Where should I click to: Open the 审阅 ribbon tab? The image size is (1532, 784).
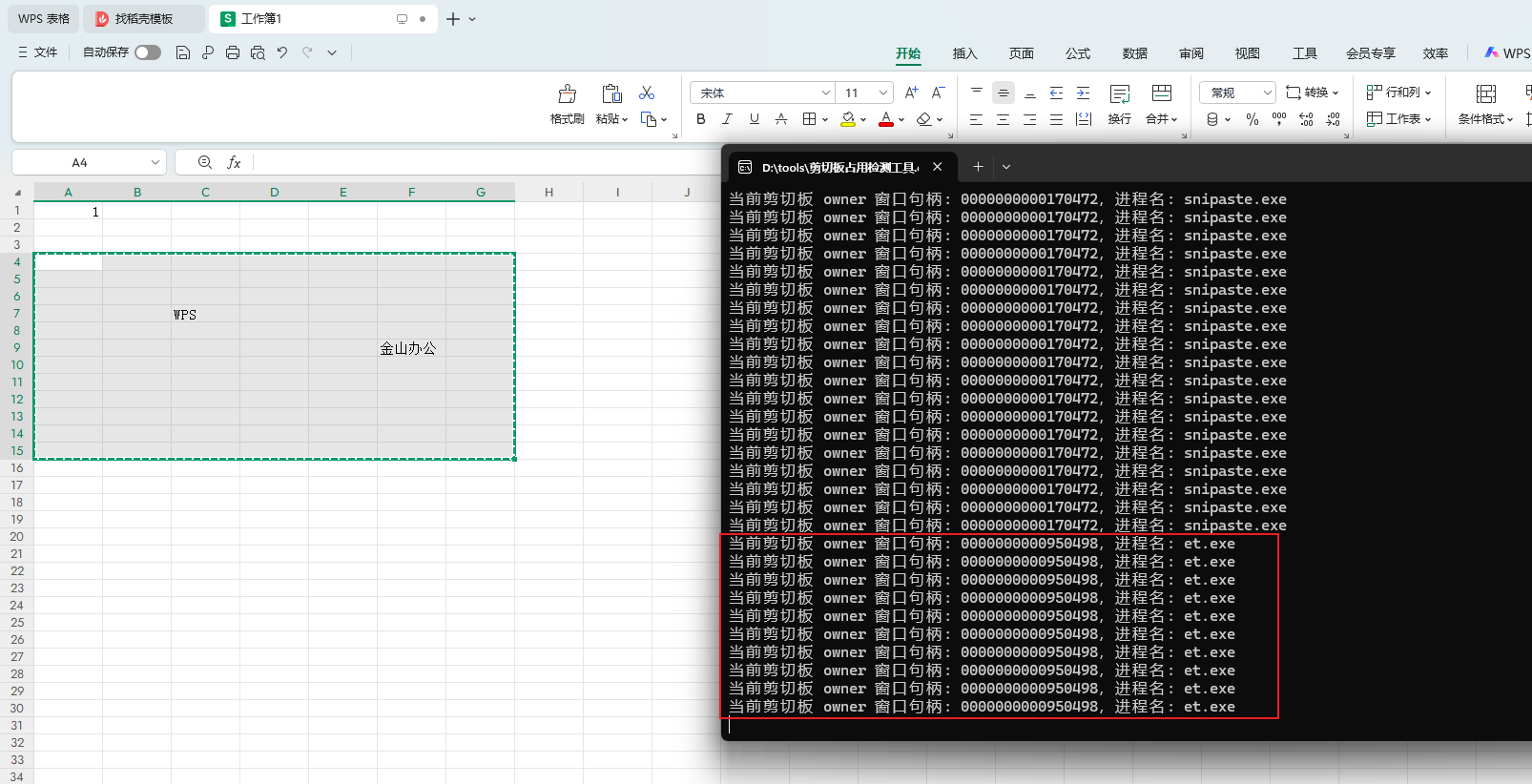pos(1190,53)
